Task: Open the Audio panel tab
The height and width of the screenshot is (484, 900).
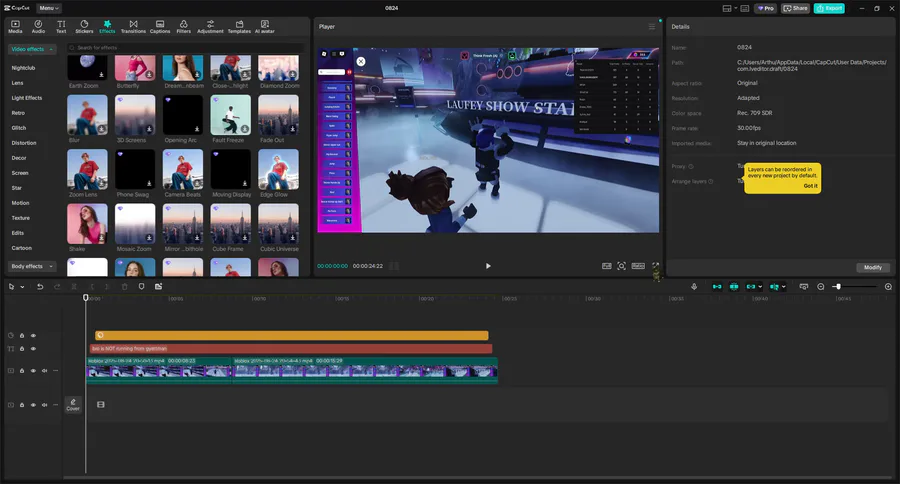Action: (x=38, y=26)
